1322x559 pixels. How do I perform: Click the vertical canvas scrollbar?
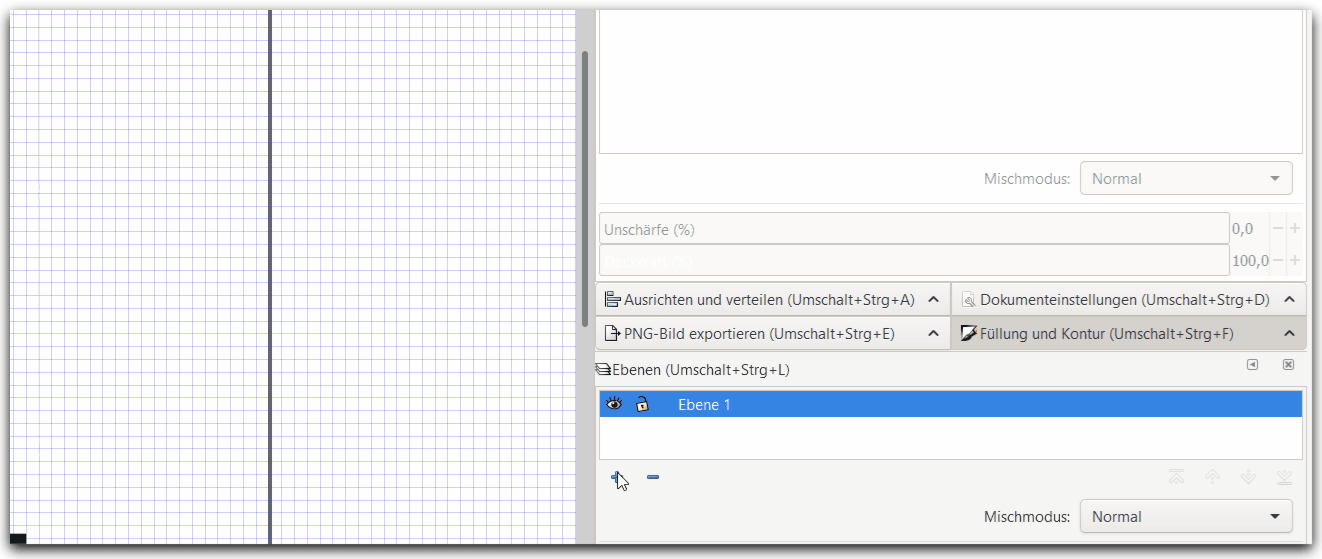[x=585, y=188]
